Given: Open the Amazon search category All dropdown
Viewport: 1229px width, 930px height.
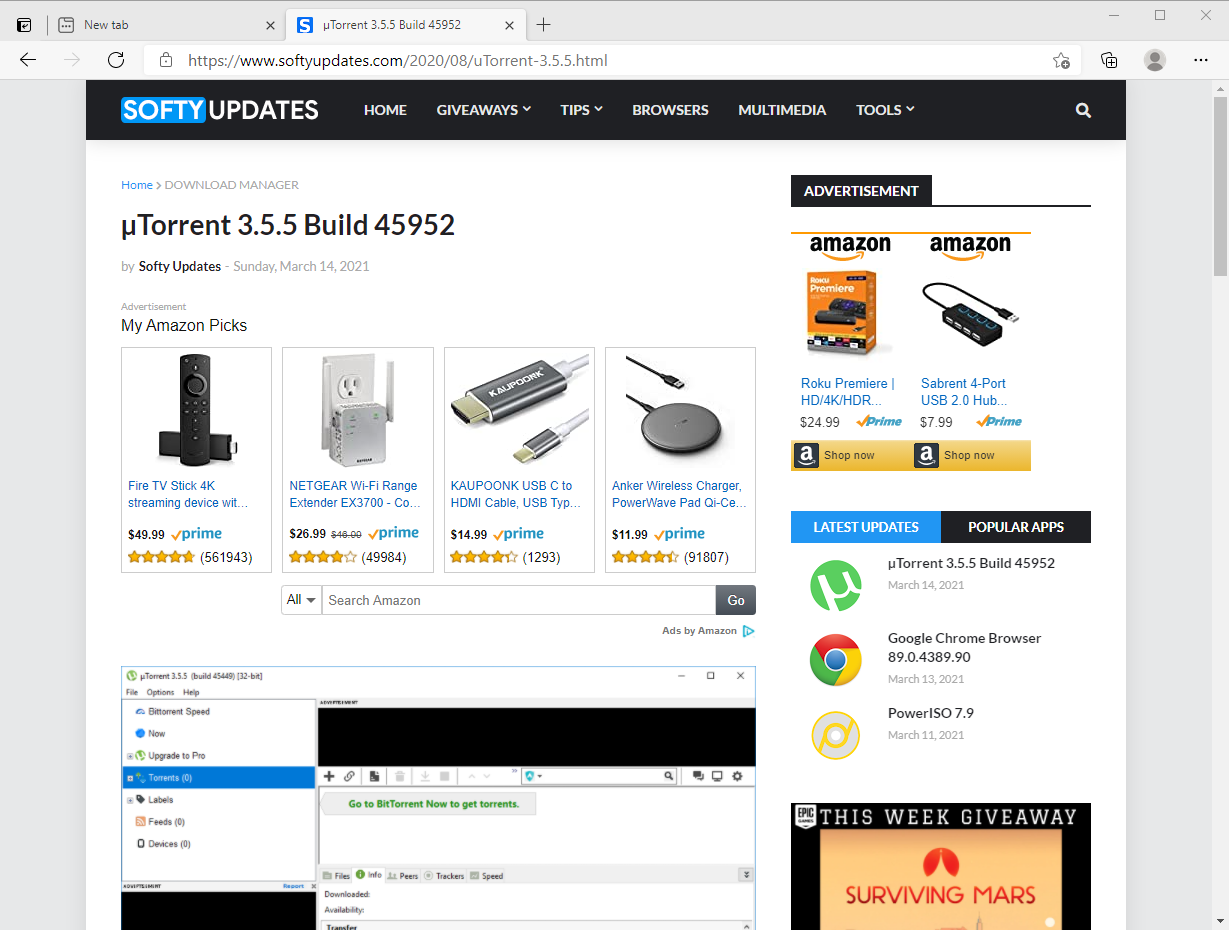Looking at the screenshot, I should [302, 600].
